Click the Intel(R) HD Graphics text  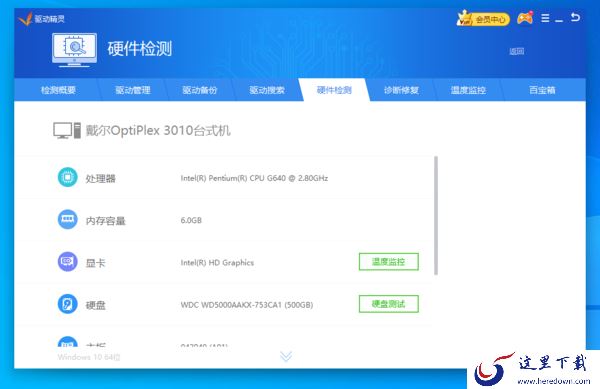click(217, 263)
